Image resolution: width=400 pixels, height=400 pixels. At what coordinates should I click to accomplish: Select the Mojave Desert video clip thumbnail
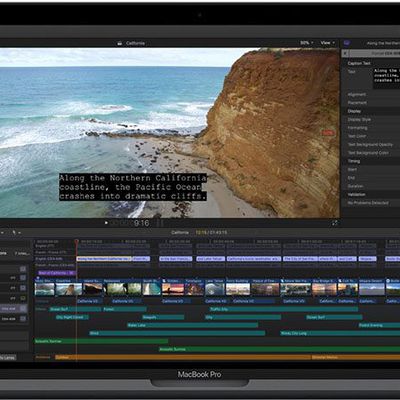click(372, 287)
